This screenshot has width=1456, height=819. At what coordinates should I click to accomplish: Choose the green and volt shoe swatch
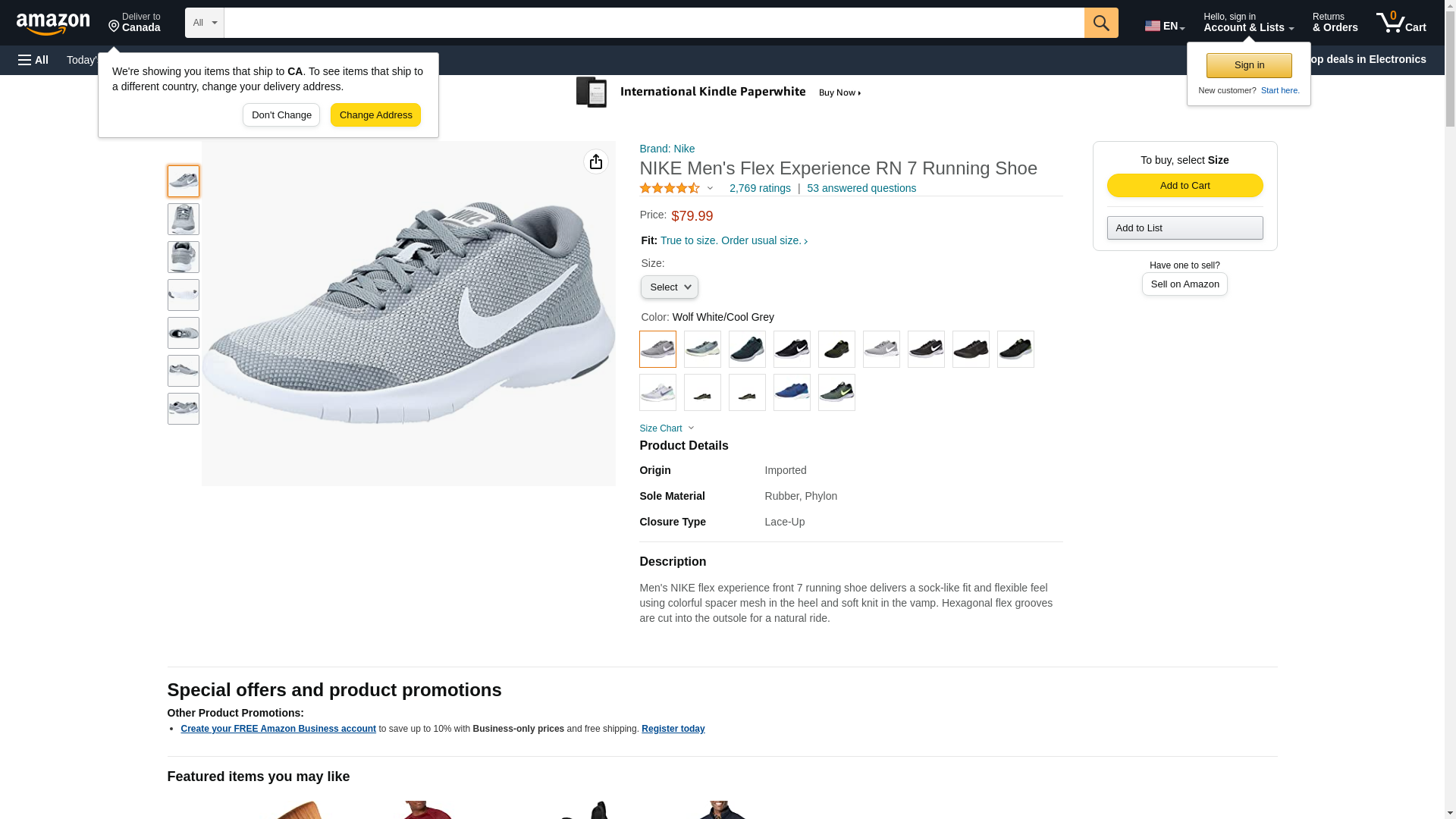tap(836, 392)
